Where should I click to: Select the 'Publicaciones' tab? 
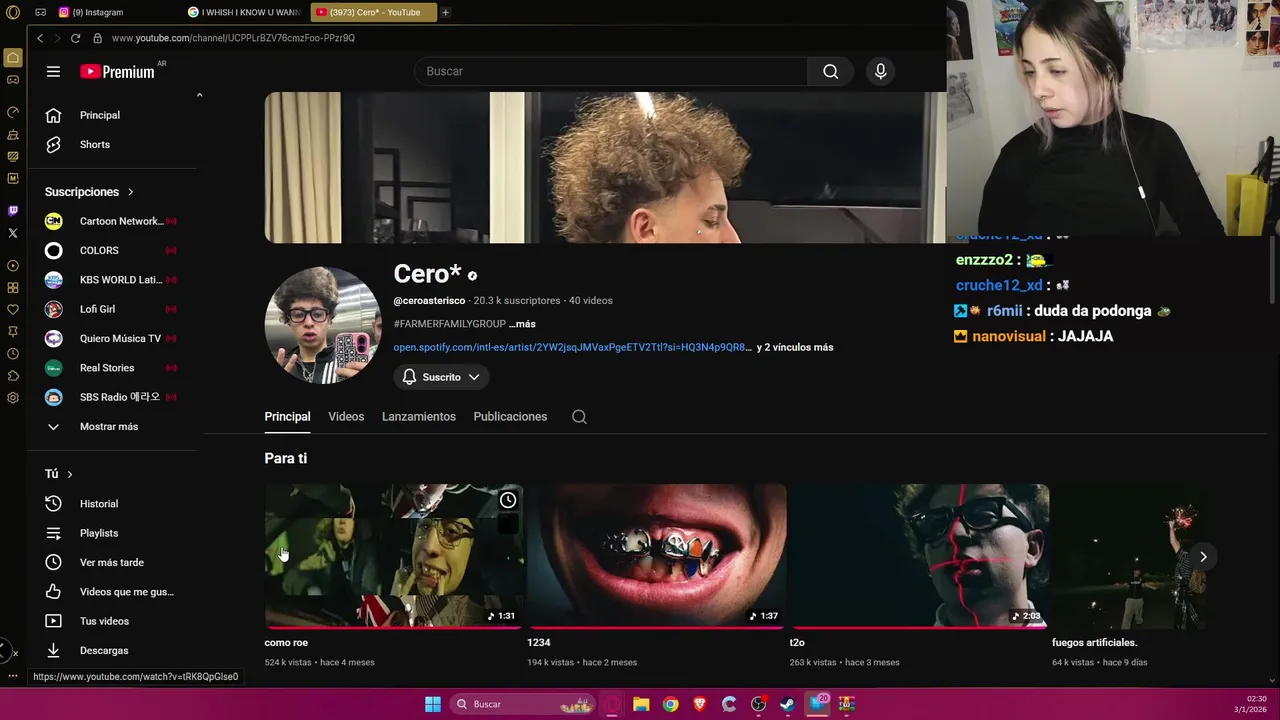click(510, 417)
